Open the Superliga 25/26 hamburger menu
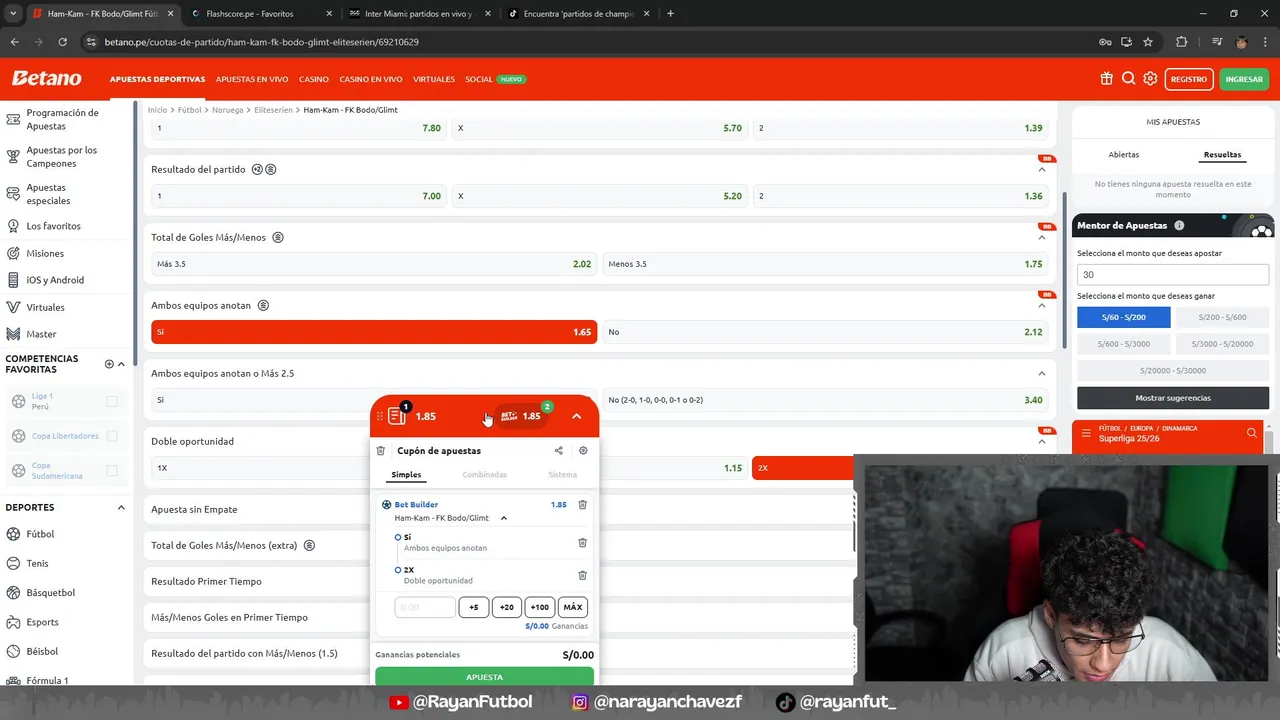Image resolution: width=1280 pixels, height=720 pixels. pyautogui.click(x=1086, y=434)
